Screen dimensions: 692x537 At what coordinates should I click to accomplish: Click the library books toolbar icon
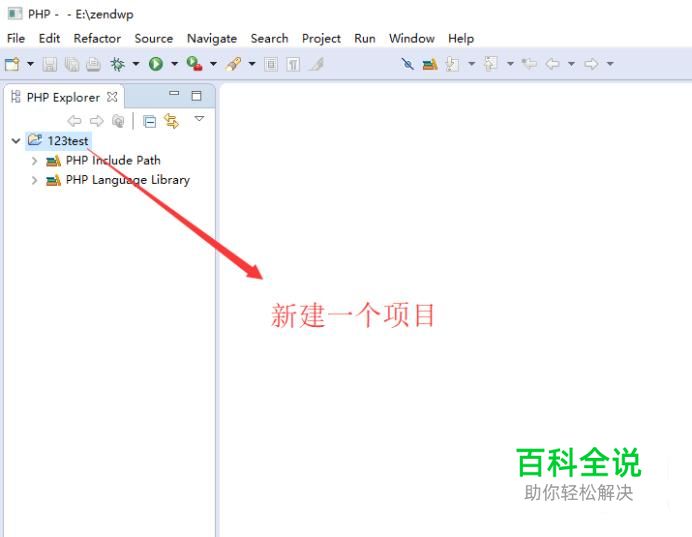point(430,64)
